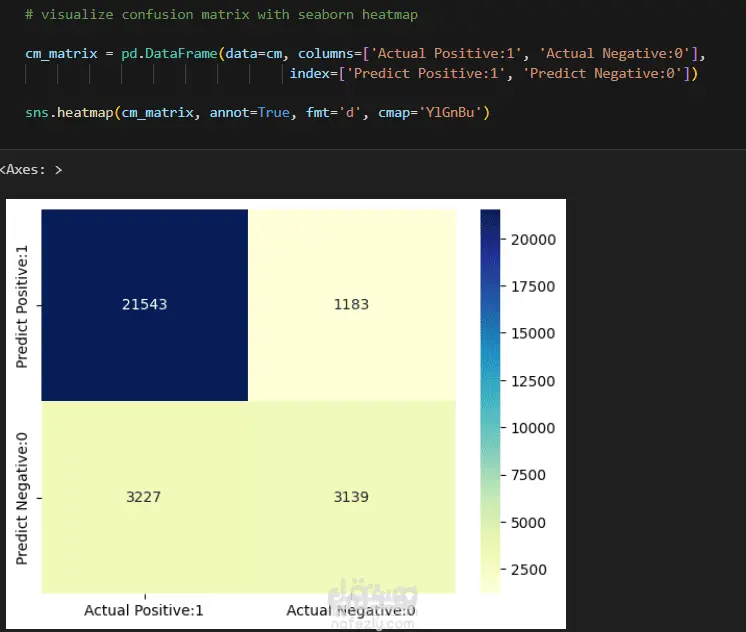This screenshot has width=746, height=632.
Task: Click the 12500 colorbar tick label
Action: pyautogui.click(x=533, y=382)
